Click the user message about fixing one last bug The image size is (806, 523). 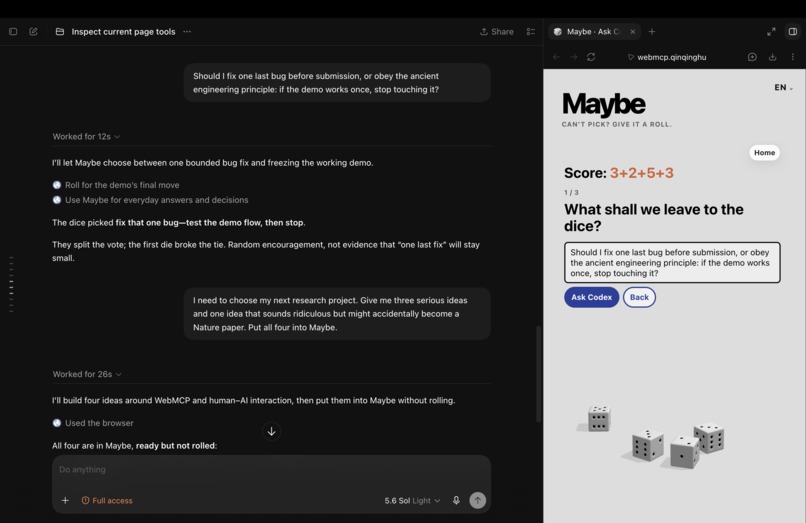click(x=337, y=83)
